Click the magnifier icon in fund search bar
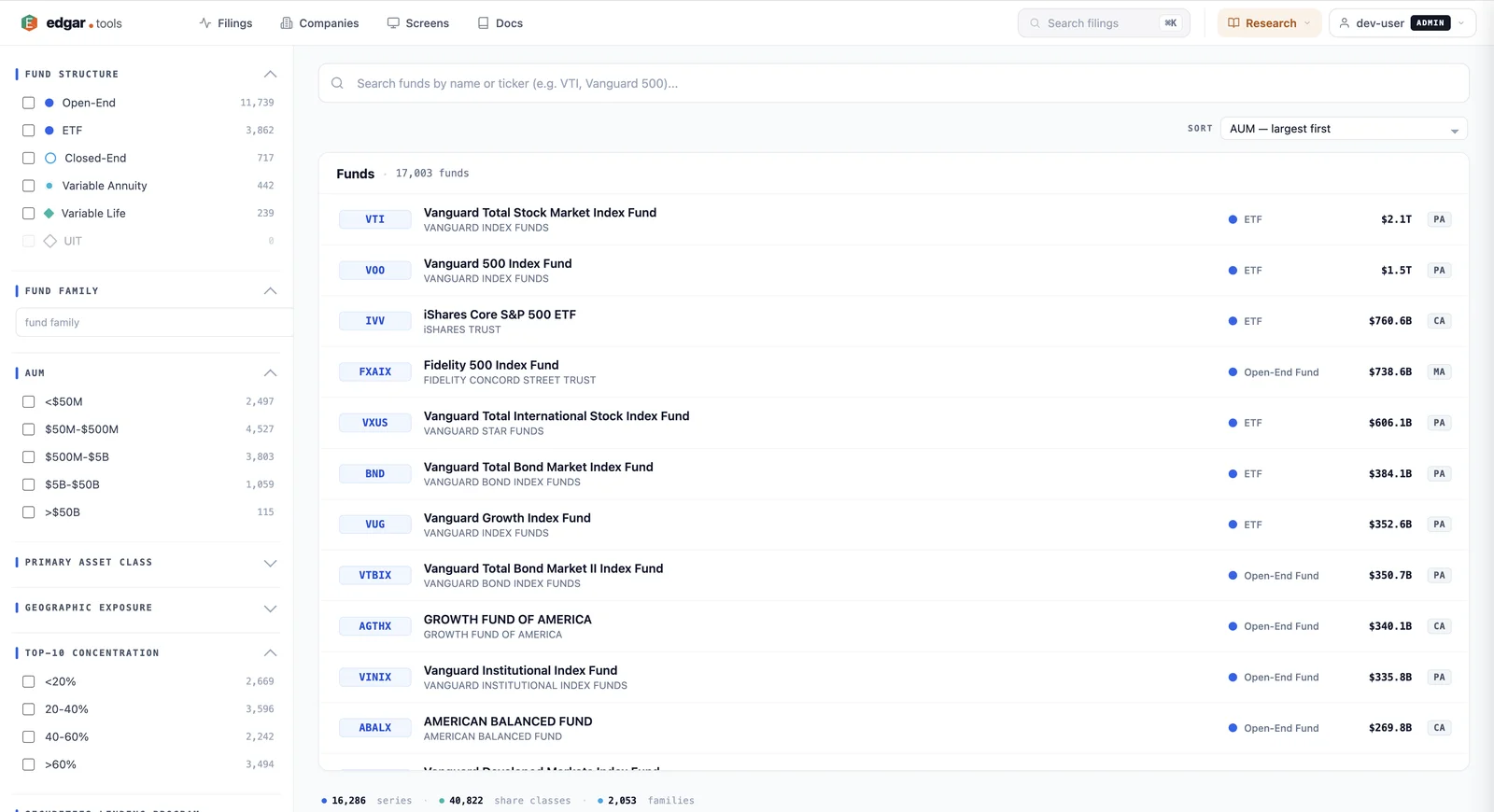Screen dimensions: 1494x812 pyautogui.click(x=337, y=83)
